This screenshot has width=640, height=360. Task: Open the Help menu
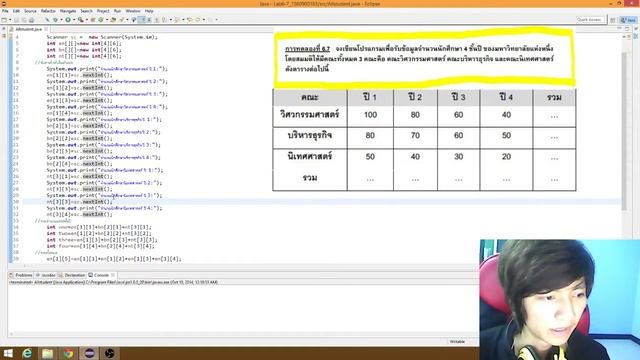149,11
